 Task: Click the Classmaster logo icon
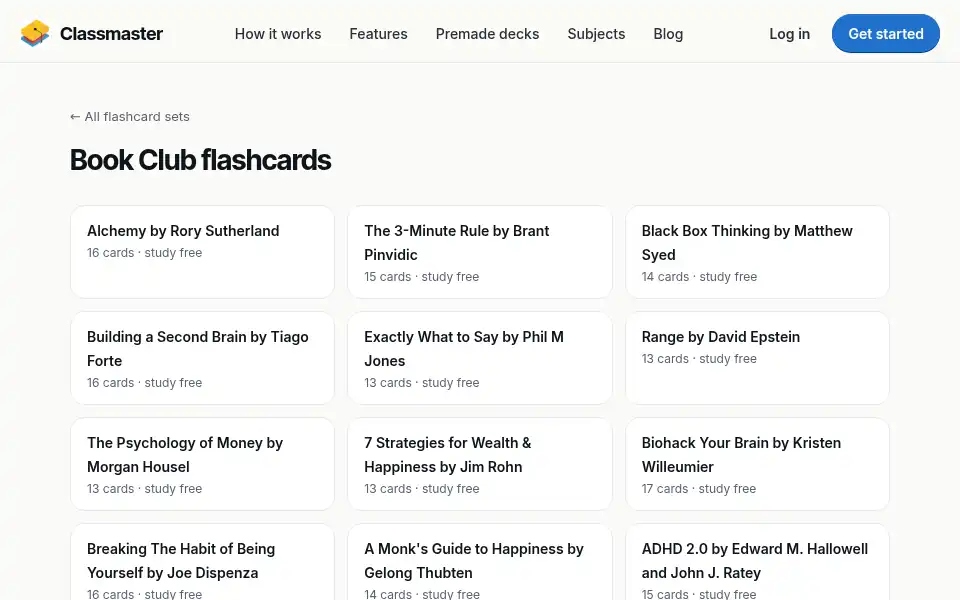pos(35,34)
